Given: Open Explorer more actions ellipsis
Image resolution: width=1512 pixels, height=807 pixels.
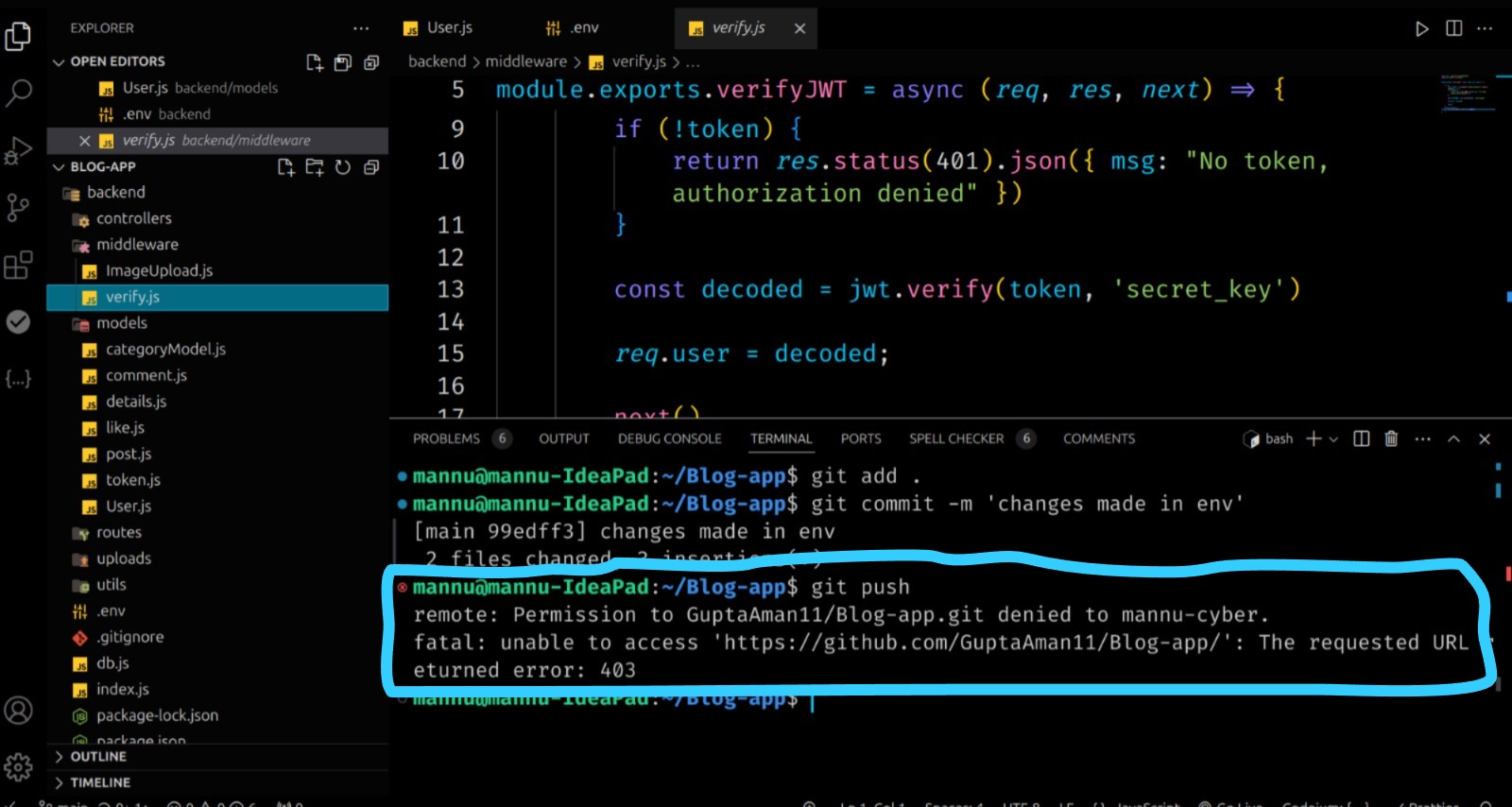Looking at the screenshot, I should 361,28.
